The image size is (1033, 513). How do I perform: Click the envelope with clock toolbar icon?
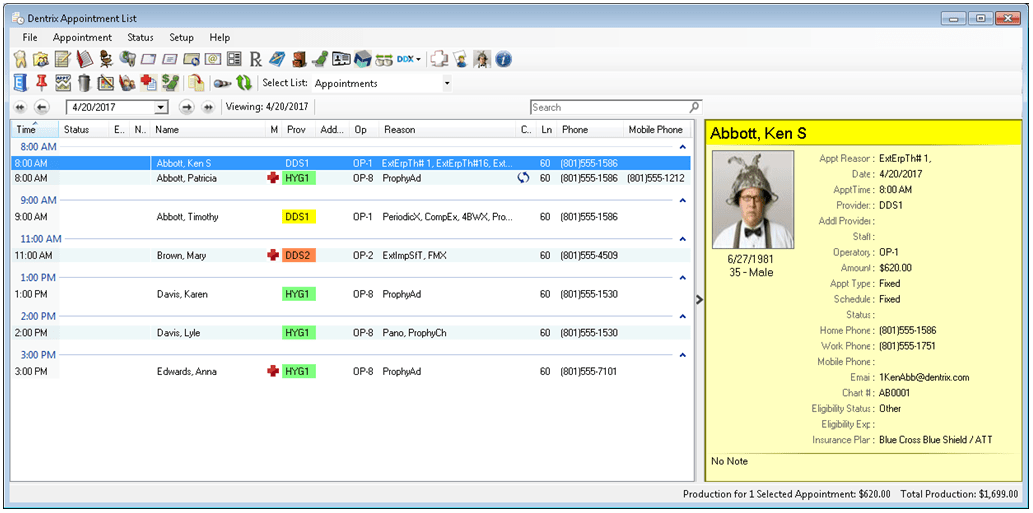click(x=192, y=59)
